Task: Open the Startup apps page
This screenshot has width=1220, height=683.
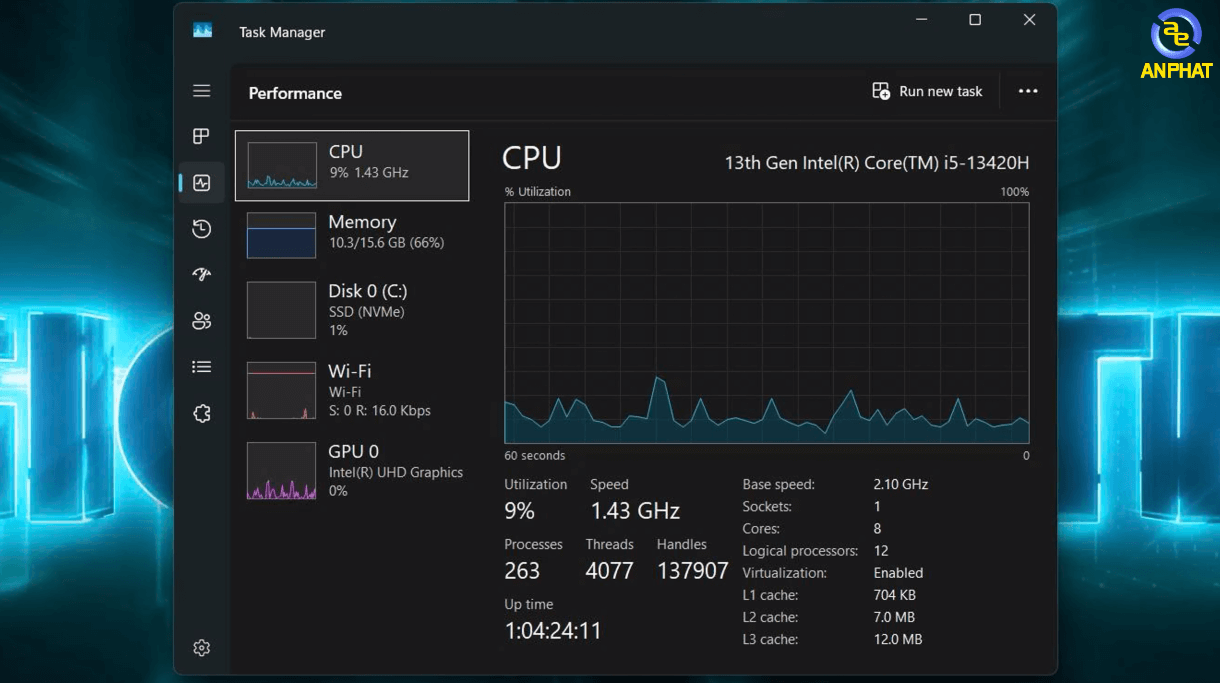Action: click(x=202, y=275)
